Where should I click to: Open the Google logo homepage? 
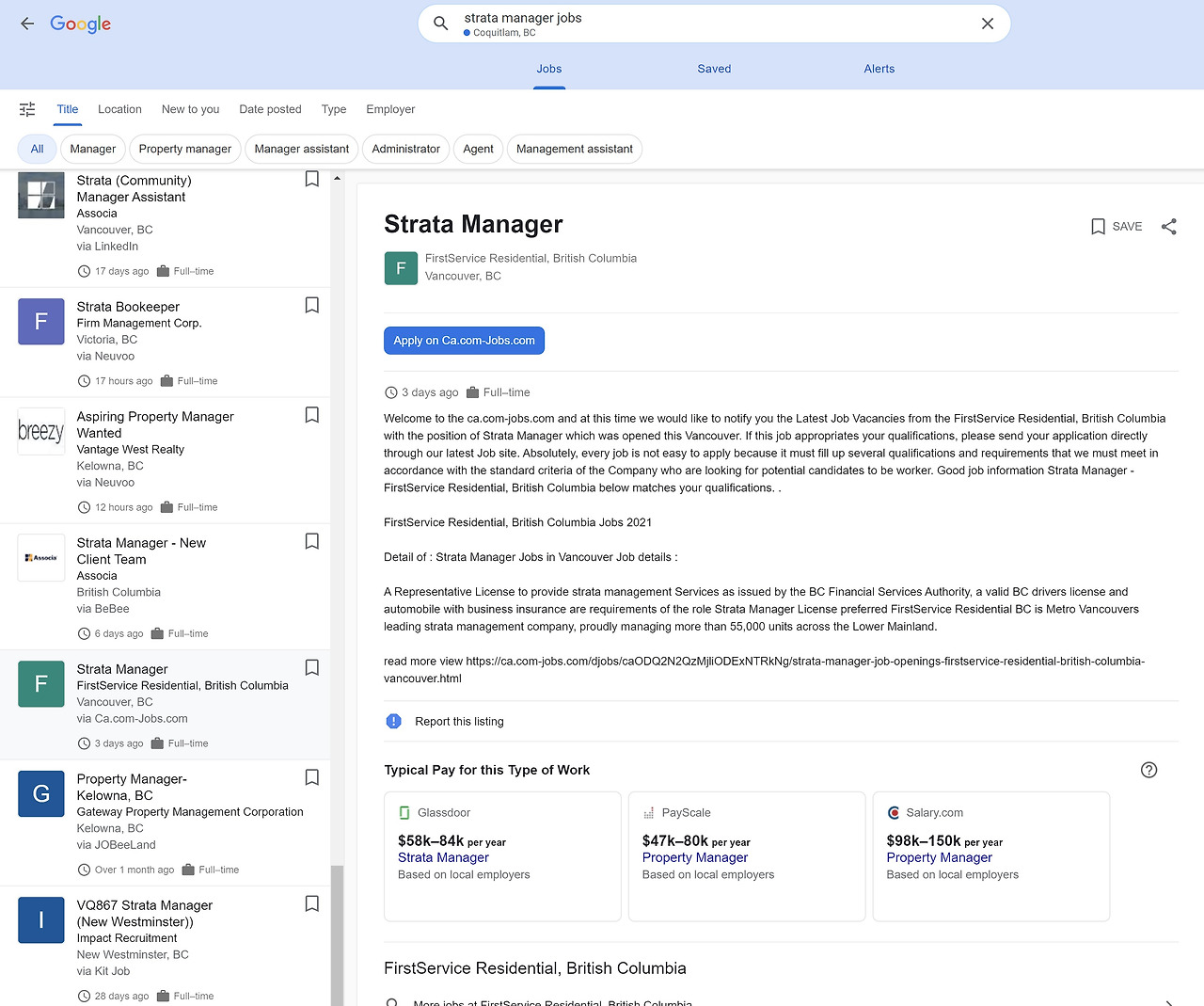tap(81, 24)
